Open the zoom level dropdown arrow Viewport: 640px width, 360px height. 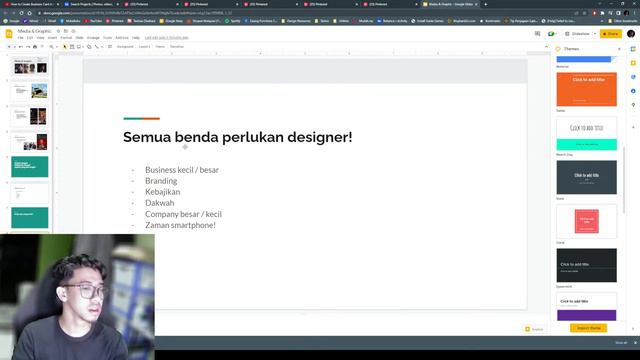coord(56,47)
